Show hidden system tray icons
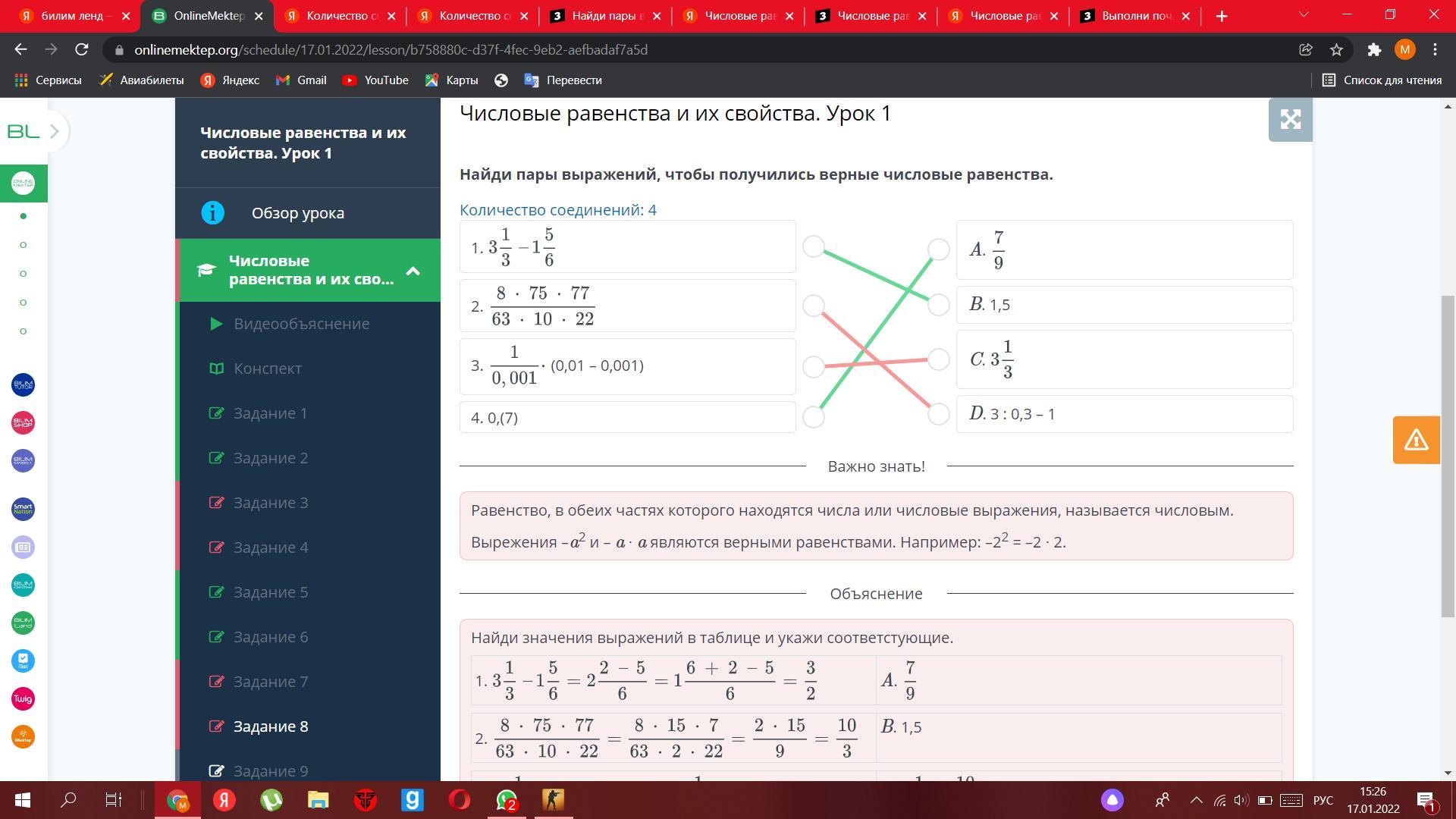The height and width of the screenshot is (819, 1456). tap(1196, 800)
